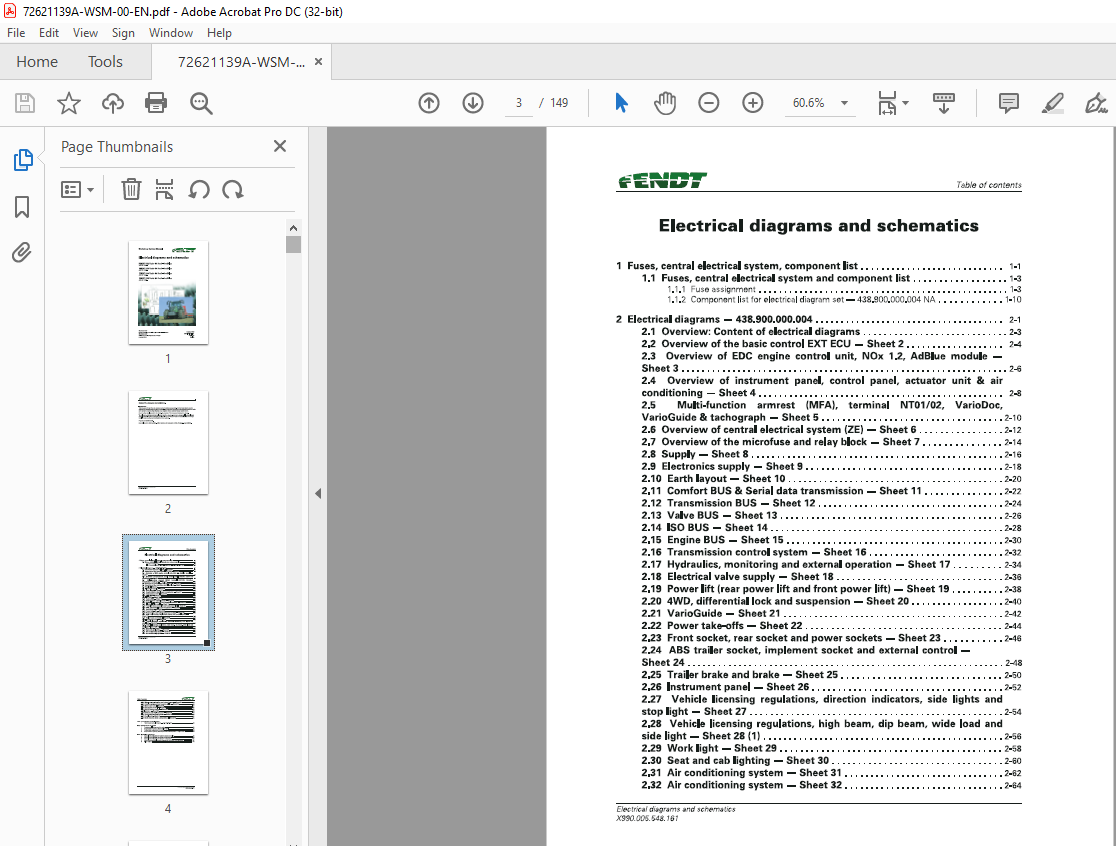The width and height of the screenshot is (1116, 846).
Task: Switch to the Home tab
Action: click(x=37, y=62)
